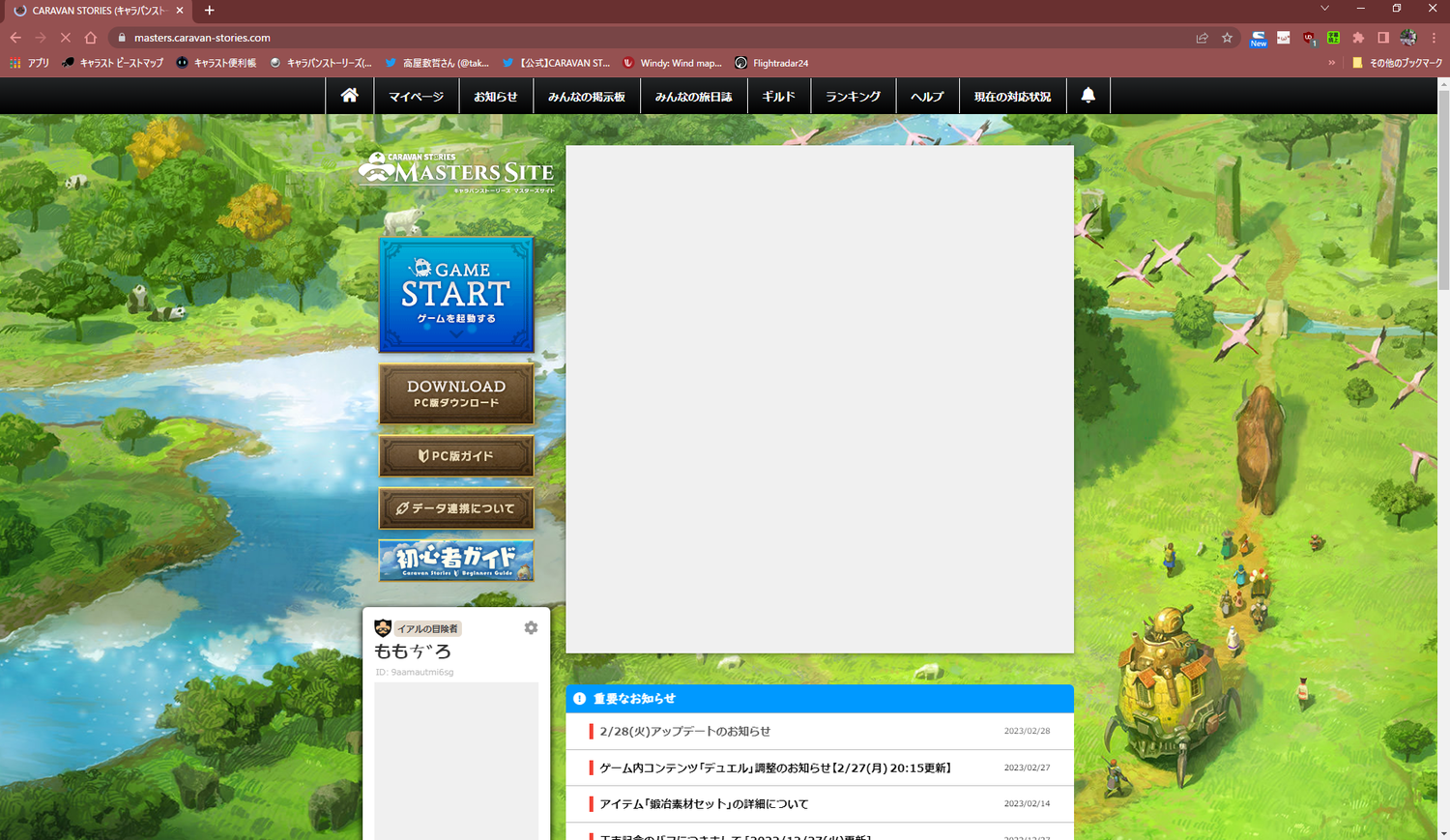Open the uBlock Origin extension icon
The height and width of the screenshot is (840, 1450).
pyautogui.click(x=1309, y=38)
